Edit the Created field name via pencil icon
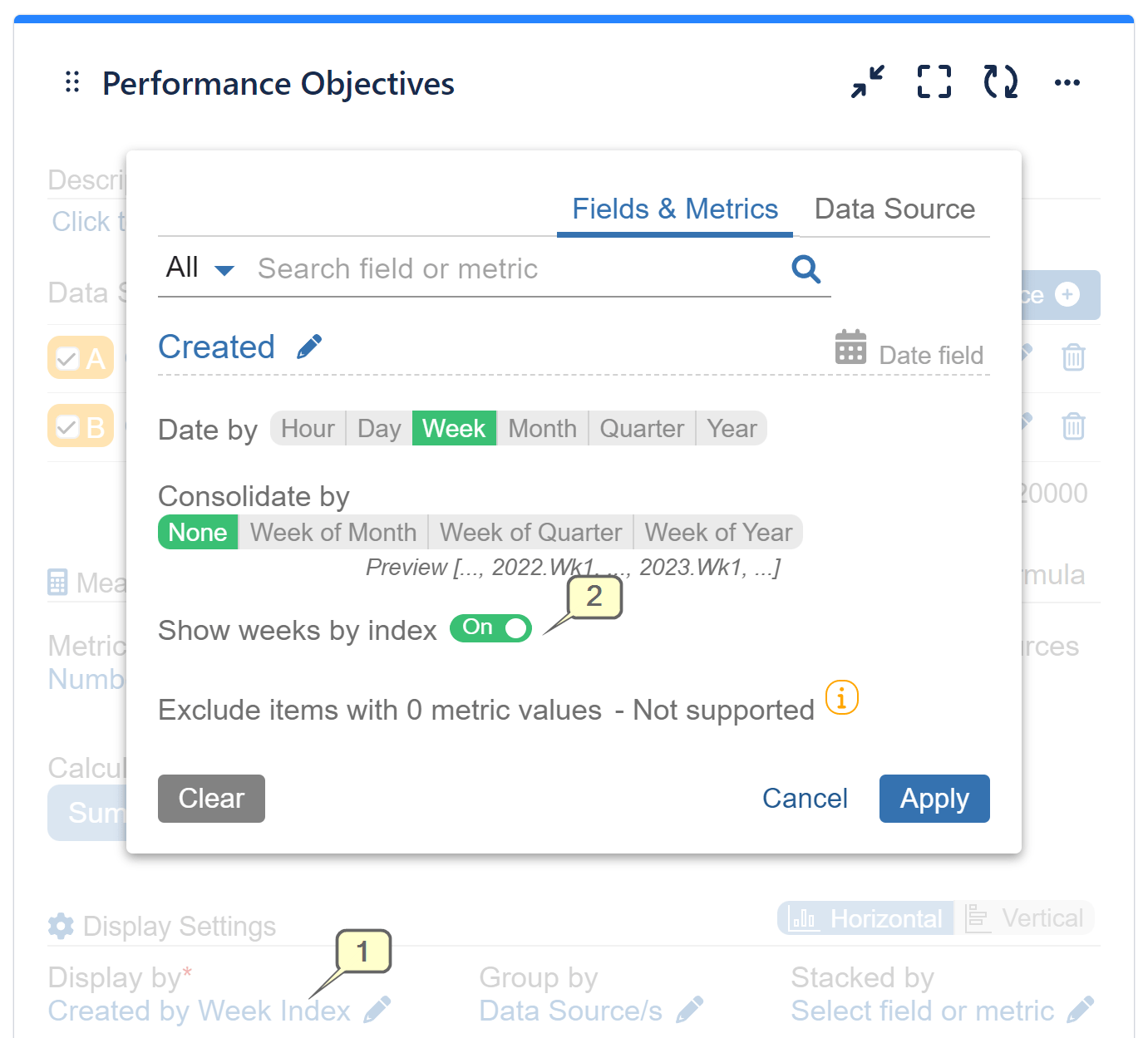 (x=309, y=346)
